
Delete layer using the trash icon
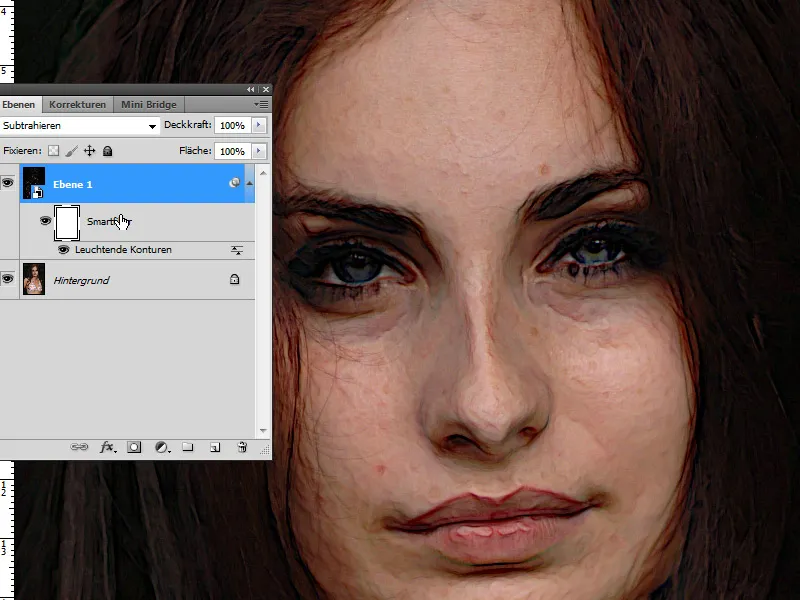pyautogui.click(x=242, y=447)
